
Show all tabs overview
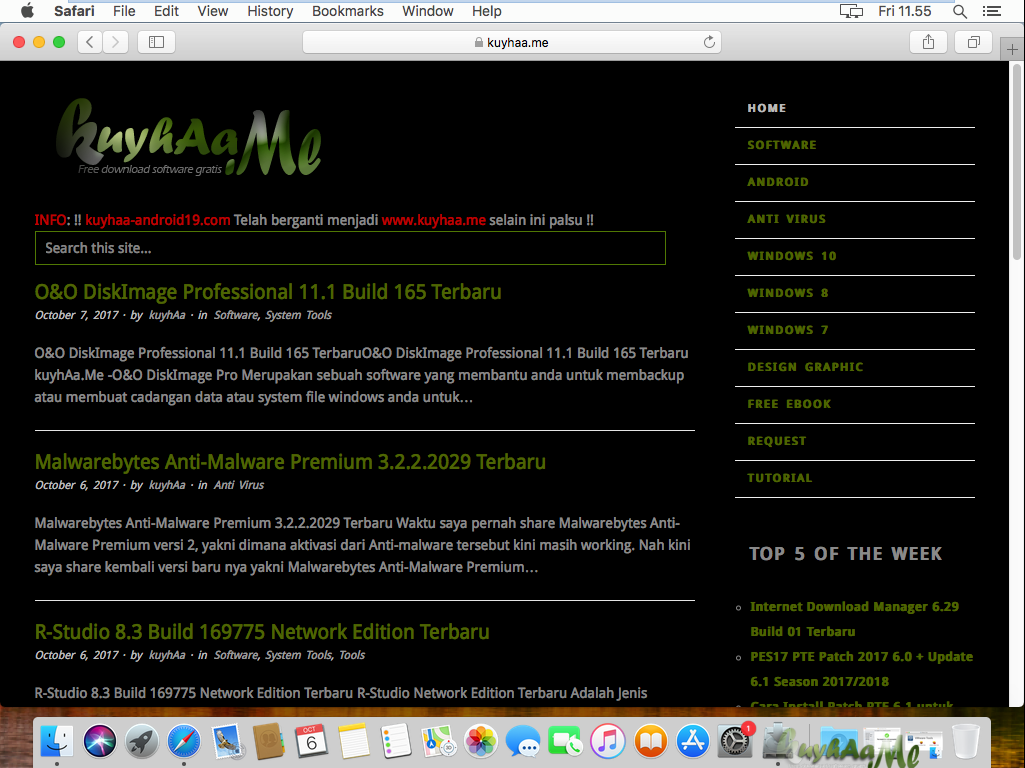973,42
